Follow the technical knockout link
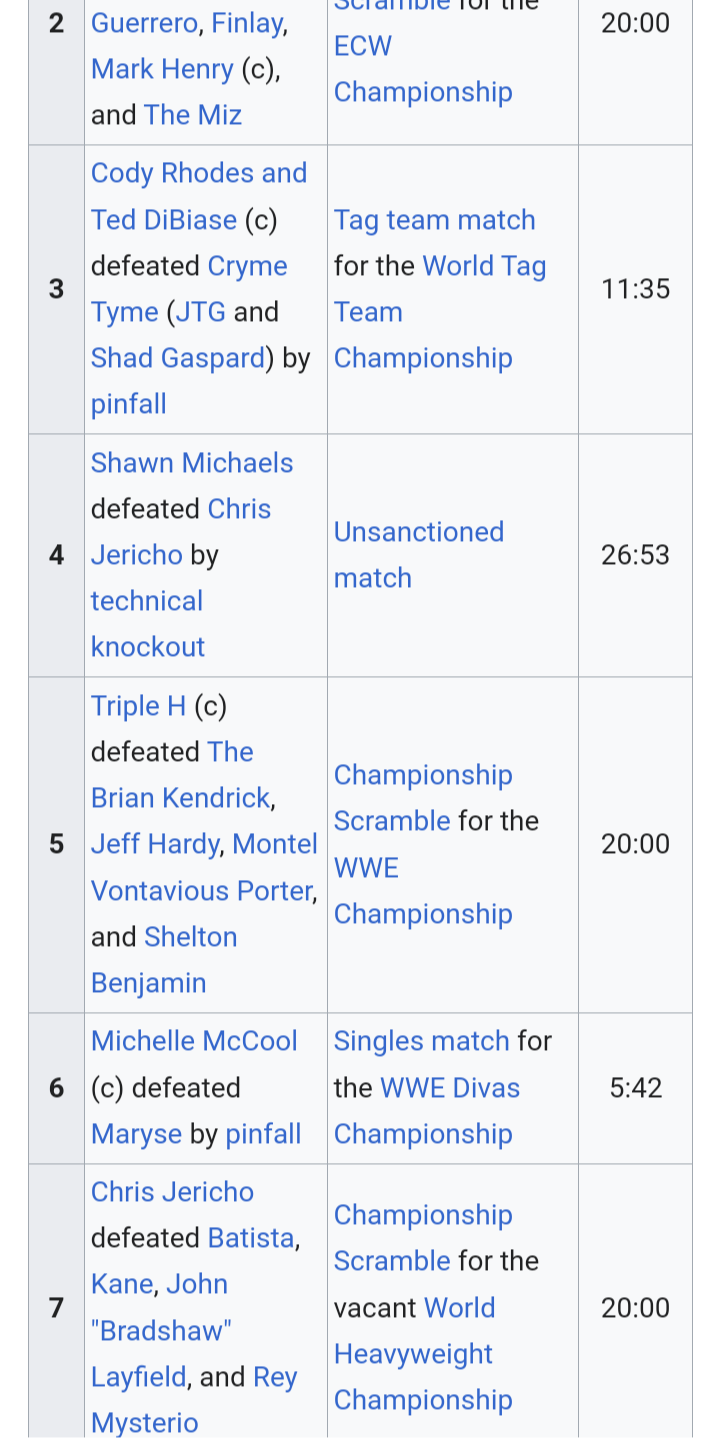The image size is (720, 1449). pyautogui.click(x=148, y=624)
